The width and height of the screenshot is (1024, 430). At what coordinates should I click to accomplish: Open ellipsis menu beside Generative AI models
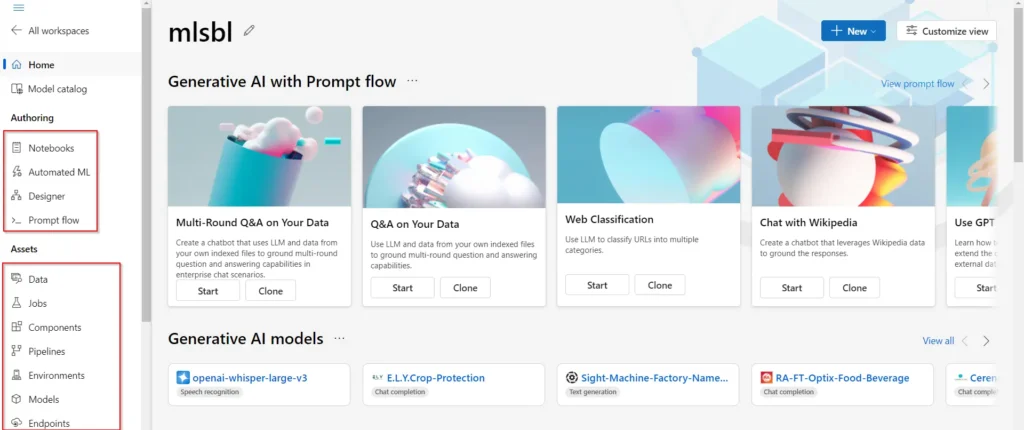coord(339,339)
